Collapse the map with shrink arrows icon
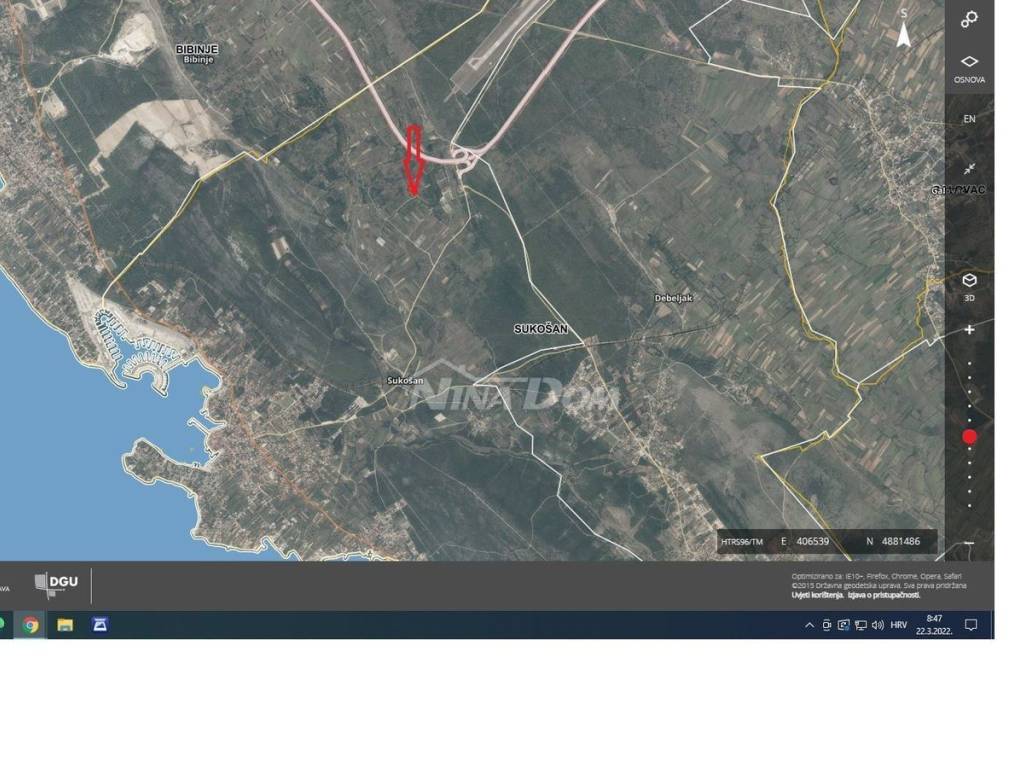 pos(969,168)
